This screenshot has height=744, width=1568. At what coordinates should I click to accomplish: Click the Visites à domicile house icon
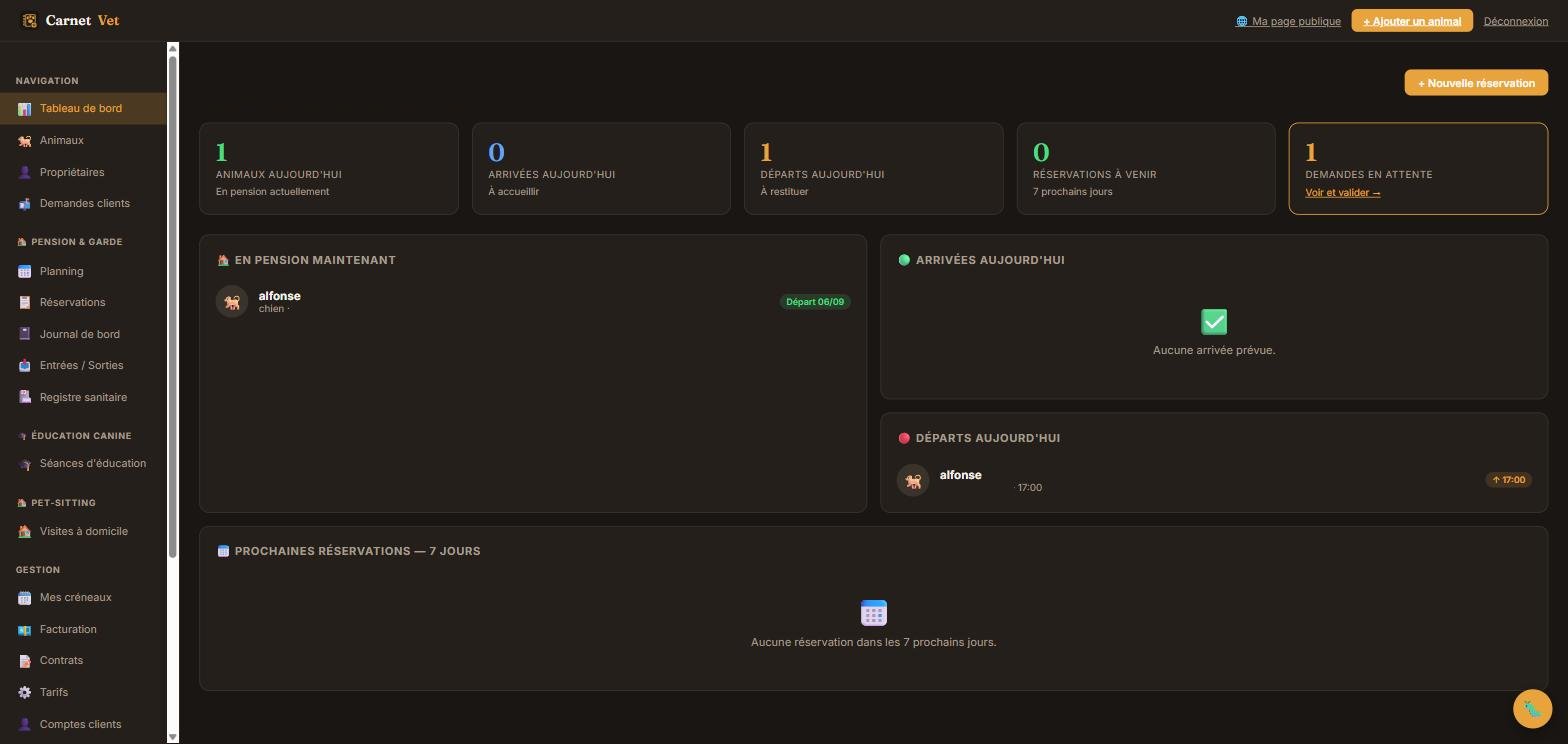tap(24, 532)
